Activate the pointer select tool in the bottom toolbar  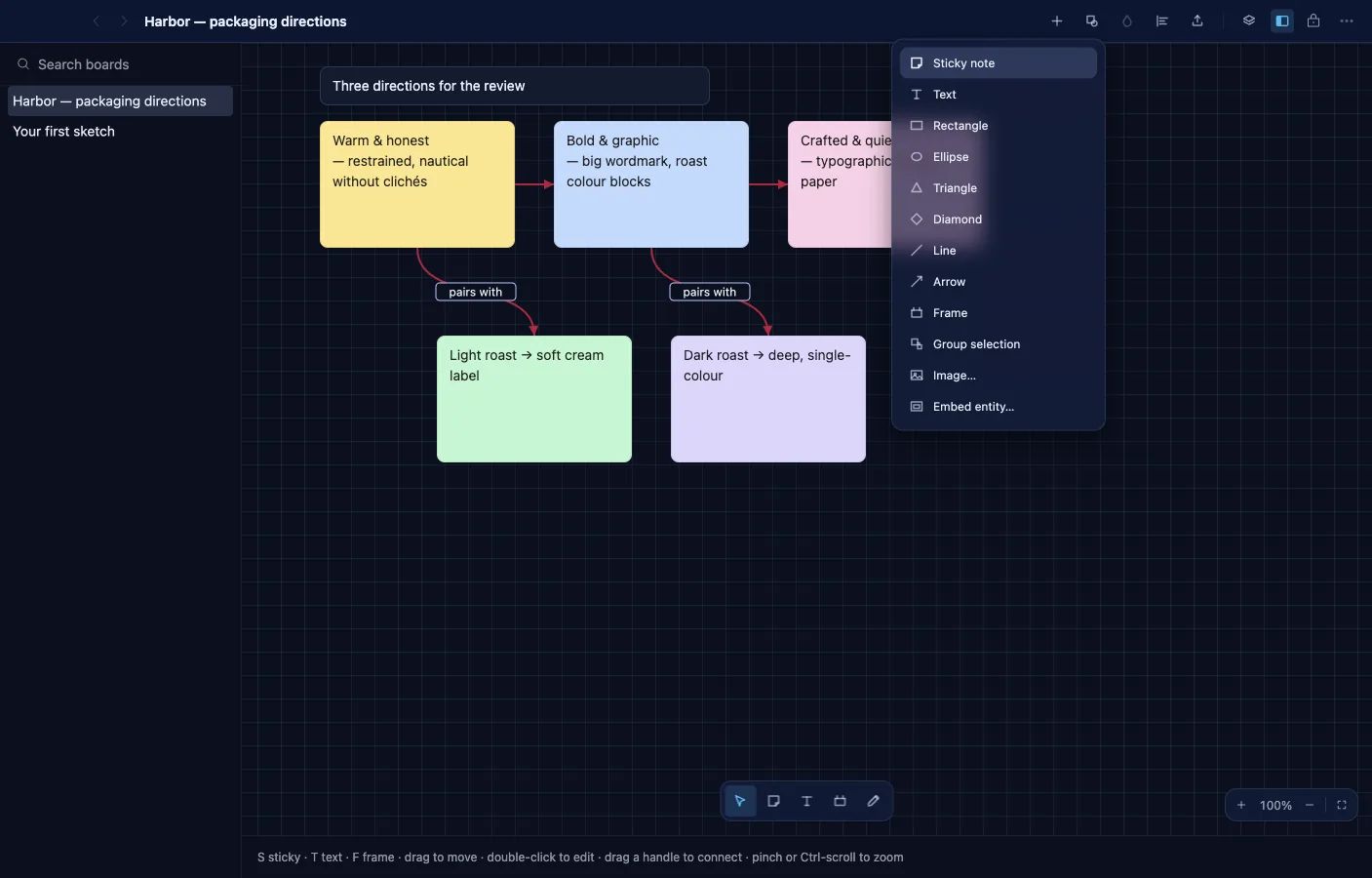(x=740, y=801)
